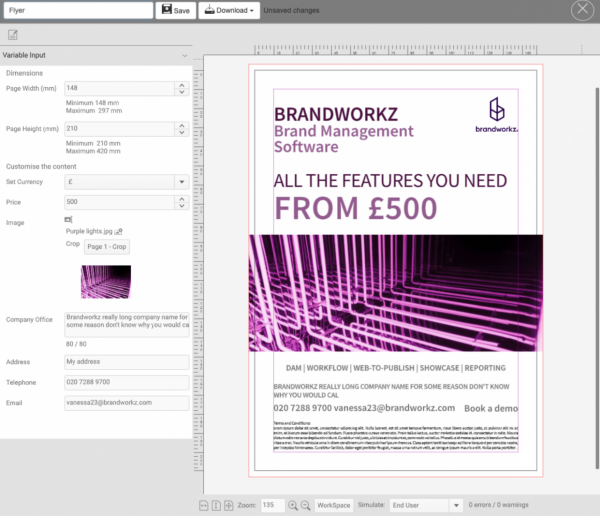Image resolution: width=600 pixels, height=516 pixels.
Task: Click the Zoom value field showing 135
Action: coord(272,505)
